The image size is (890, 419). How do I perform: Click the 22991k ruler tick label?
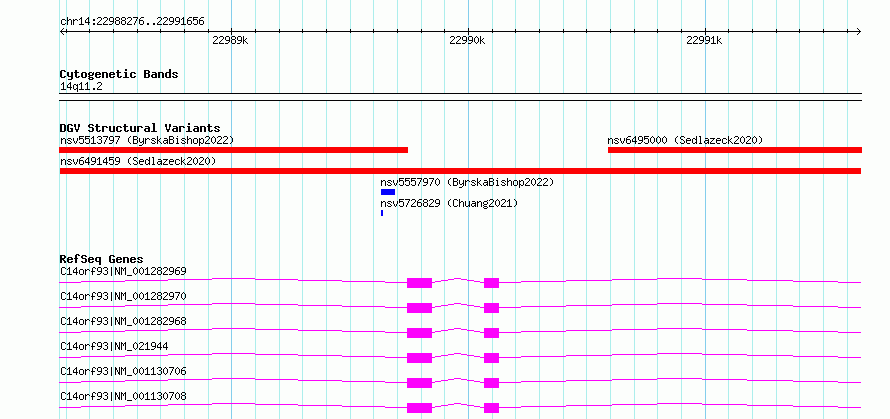click(704, 40)
